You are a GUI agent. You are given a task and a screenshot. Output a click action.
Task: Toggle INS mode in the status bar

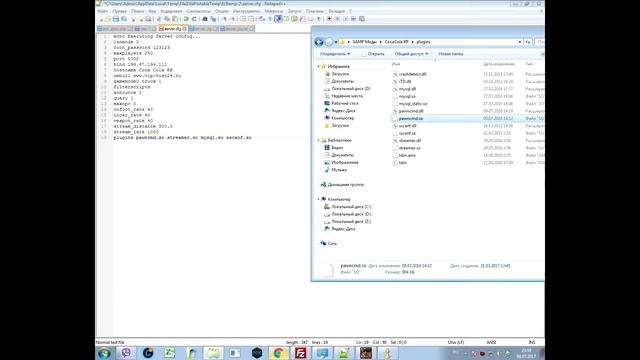point(531,342)
